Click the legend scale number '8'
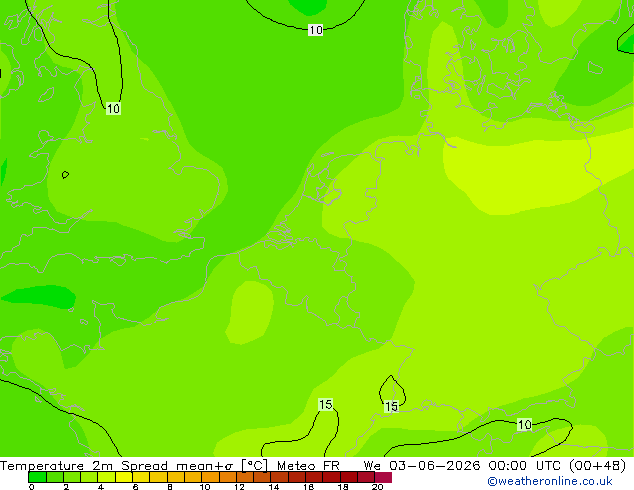Screen dimensions: 634x490 (x=170, y=487)
